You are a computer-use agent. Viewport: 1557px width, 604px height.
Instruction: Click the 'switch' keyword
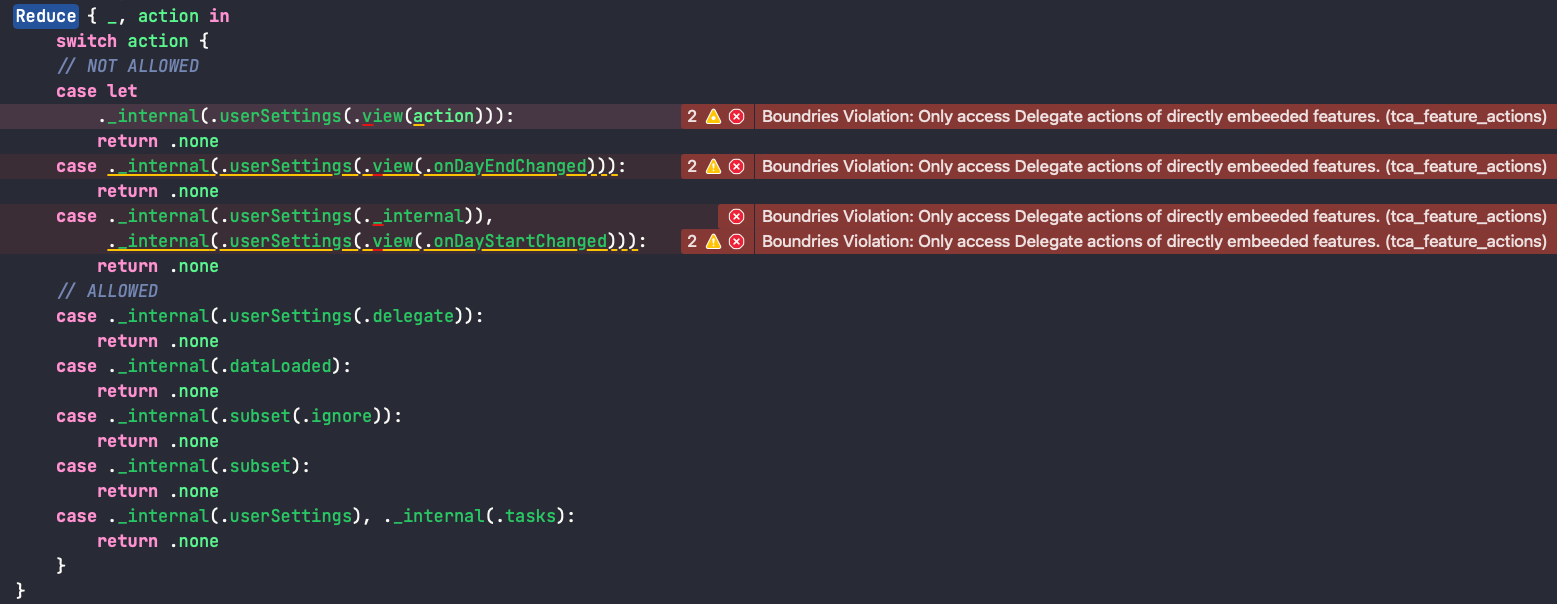point(86,41)
